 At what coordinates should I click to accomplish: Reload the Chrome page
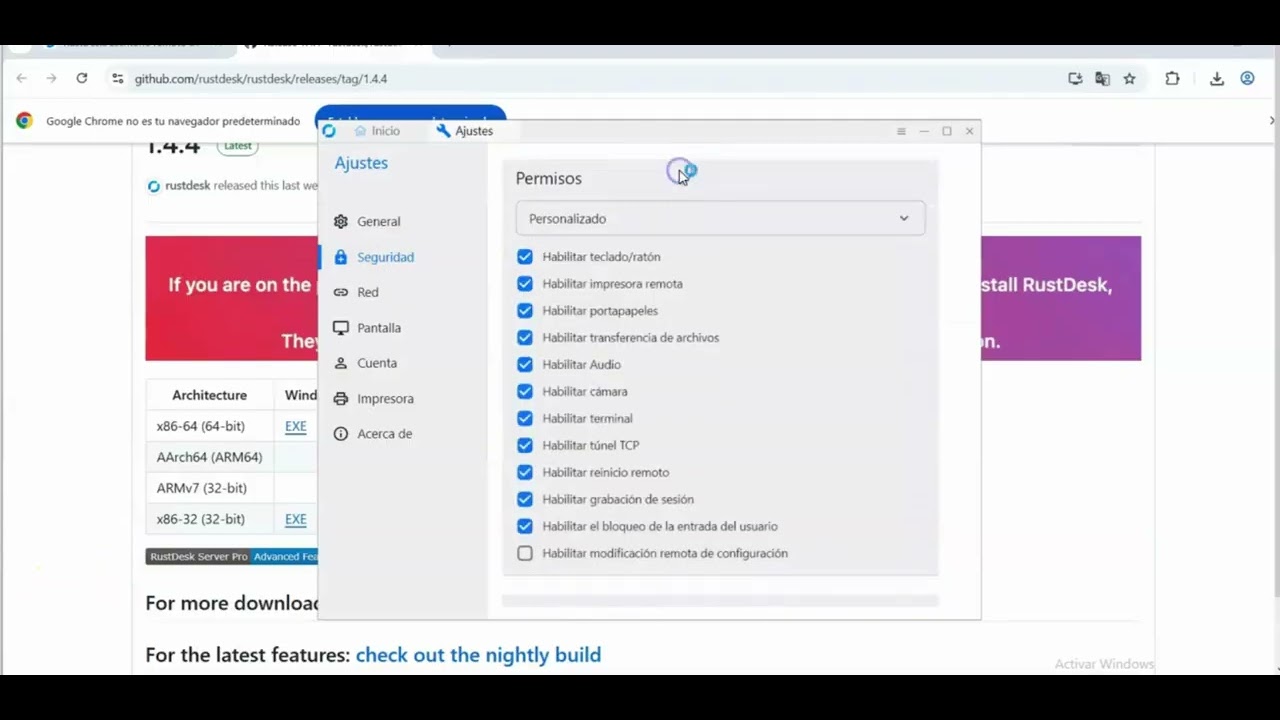point(82,78)
